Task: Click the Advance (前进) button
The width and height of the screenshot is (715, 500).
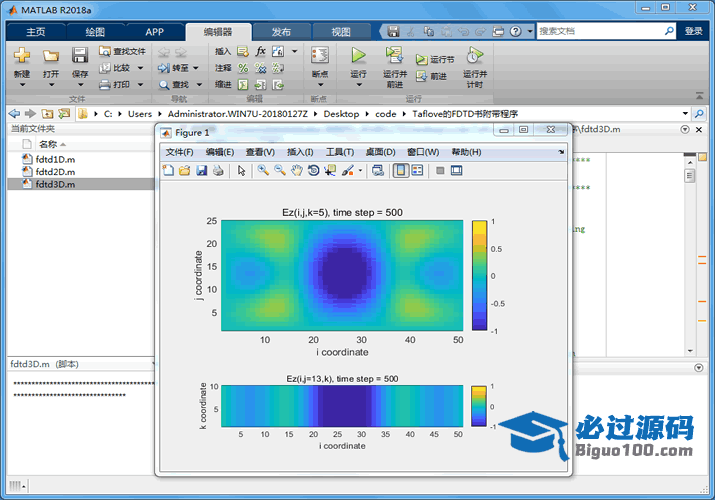Action: pos(431,76)
